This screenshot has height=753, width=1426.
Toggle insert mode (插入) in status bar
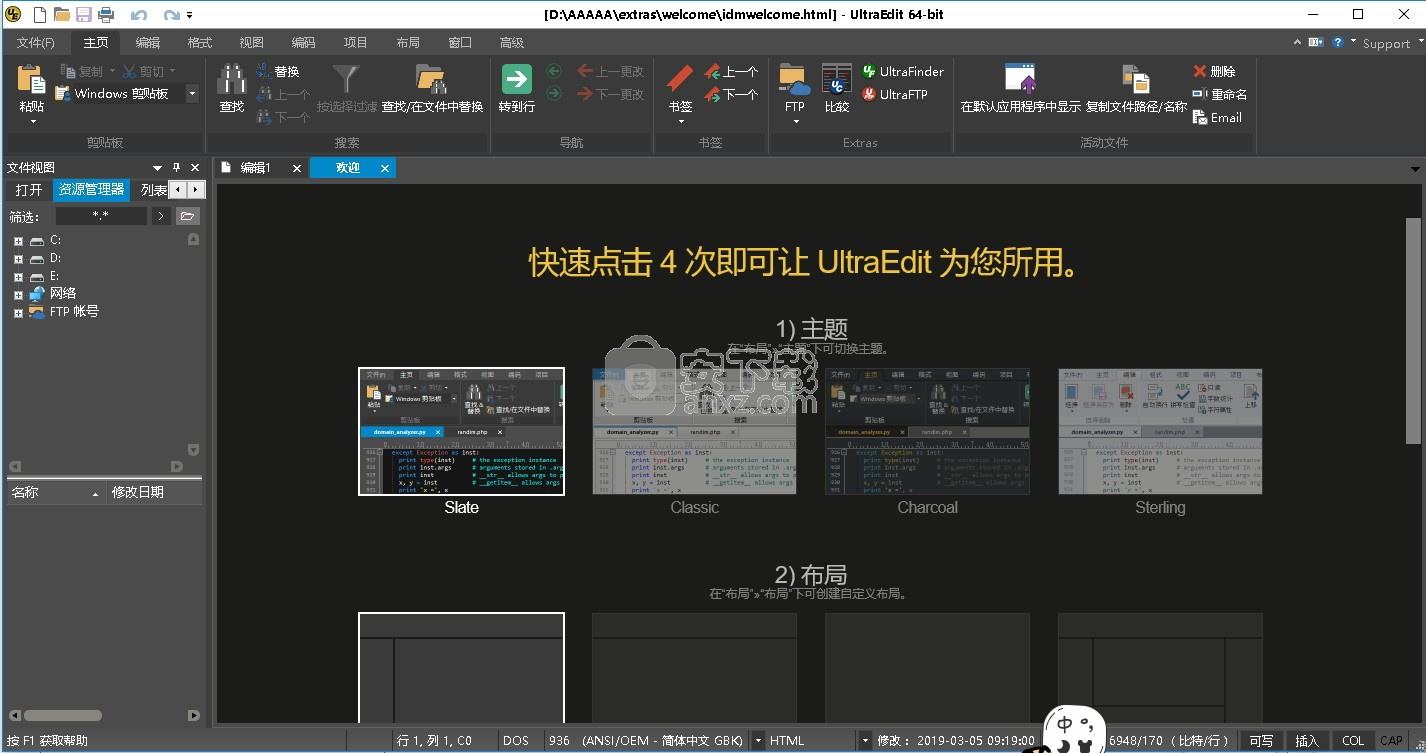1307,741
